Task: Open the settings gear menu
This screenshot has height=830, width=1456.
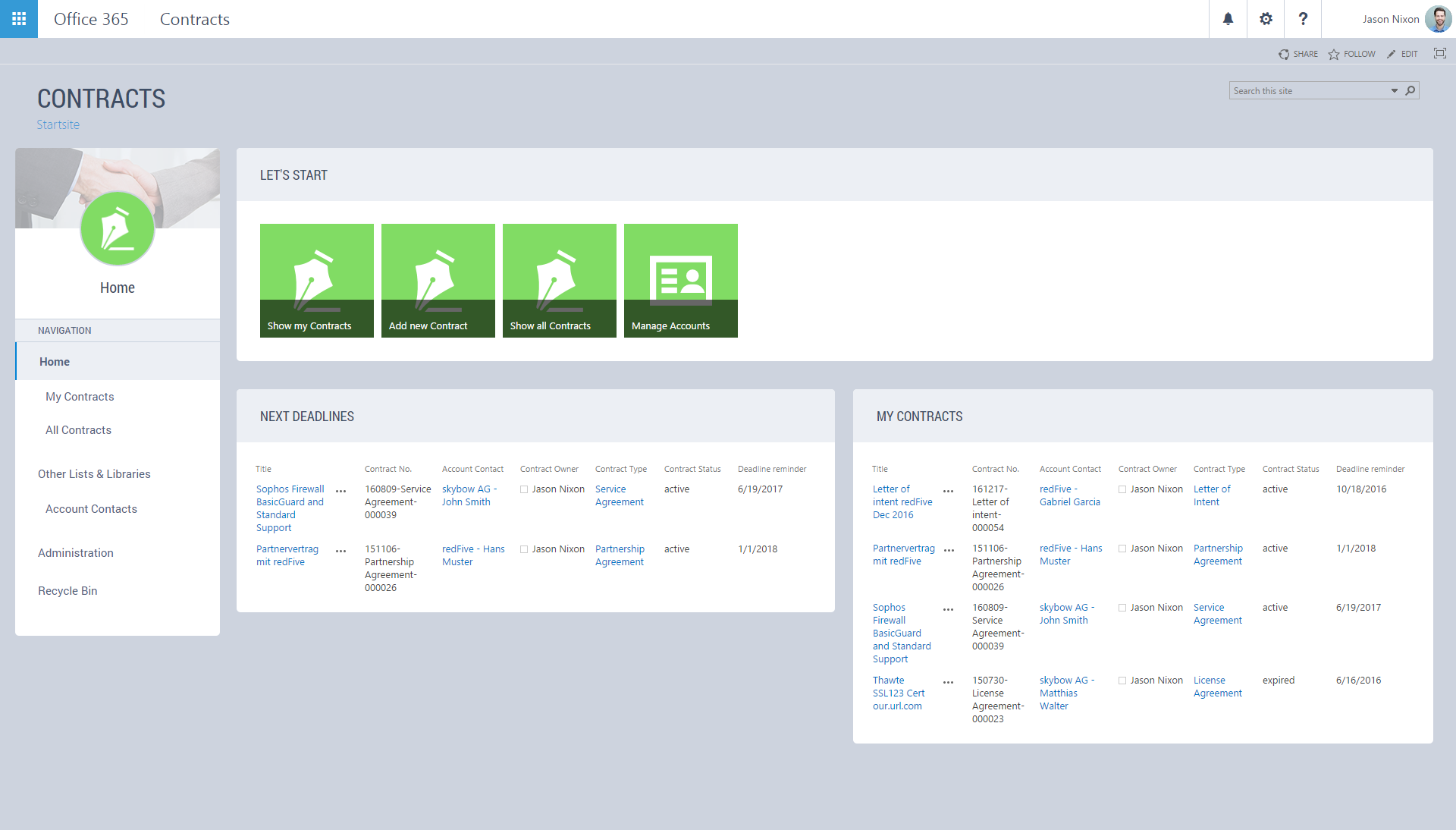Action: pos(1266,19)
